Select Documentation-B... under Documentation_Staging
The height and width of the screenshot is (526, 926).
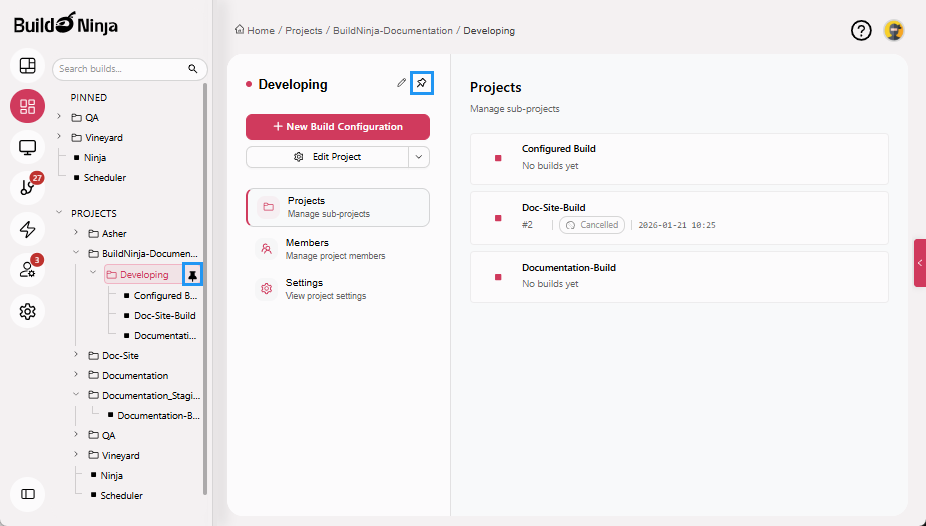154,416
